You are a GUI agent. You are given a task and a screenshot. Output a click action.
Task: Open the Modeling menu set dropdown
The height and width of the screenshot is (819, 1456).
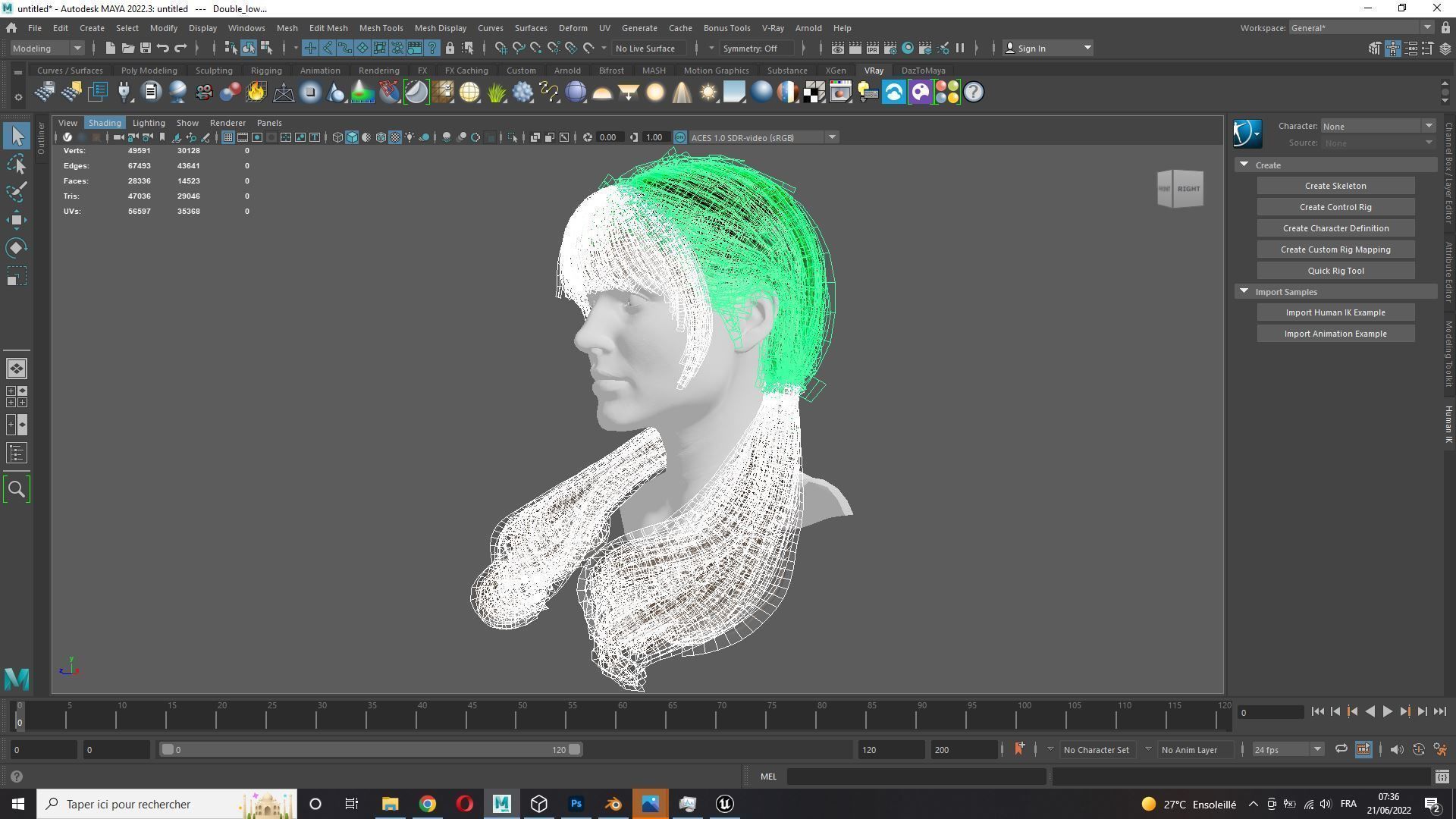[x=47, y=48]
